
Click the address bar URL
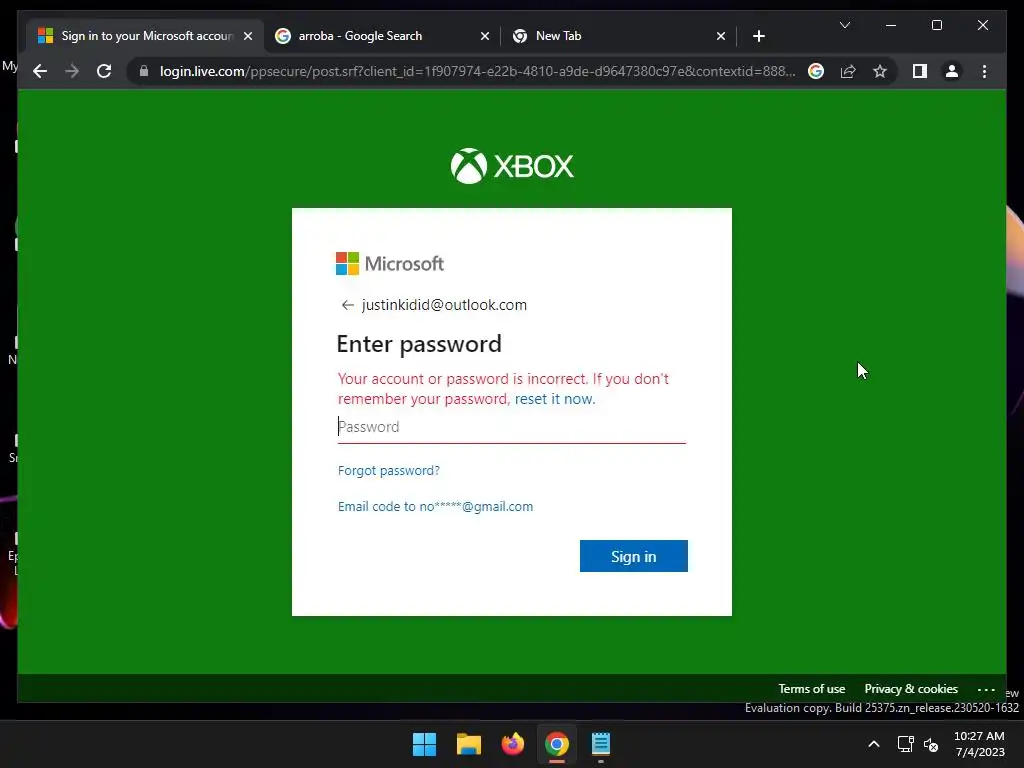point(477,71)
